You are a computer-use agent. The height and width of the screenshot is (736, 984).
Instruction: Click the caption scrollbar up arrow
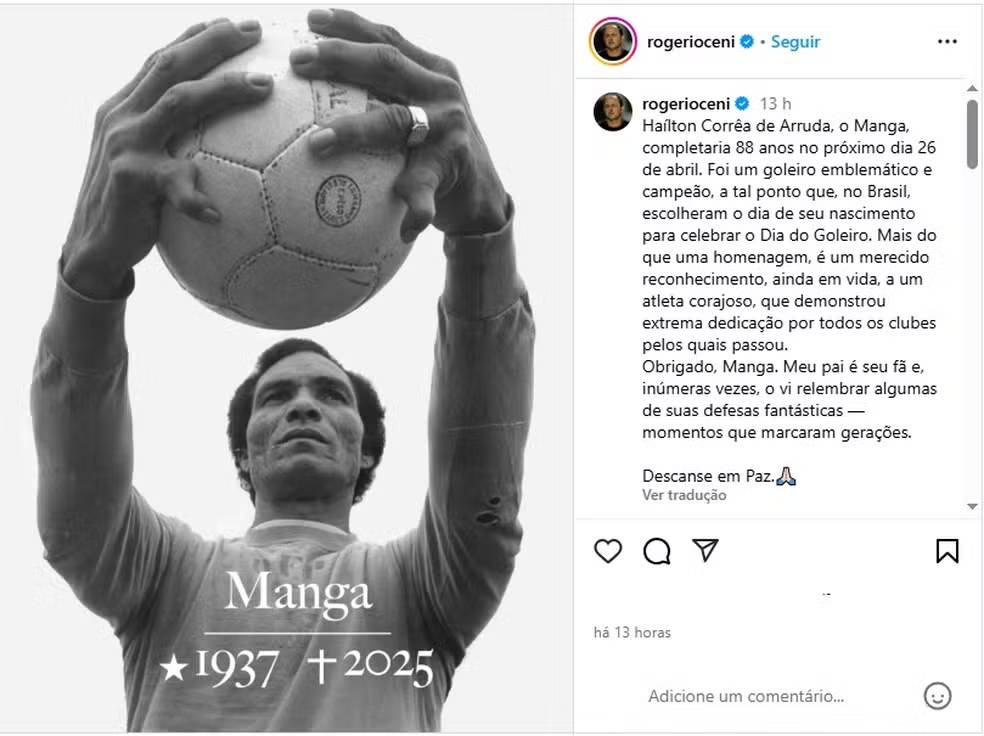click(x=972, y=88)
